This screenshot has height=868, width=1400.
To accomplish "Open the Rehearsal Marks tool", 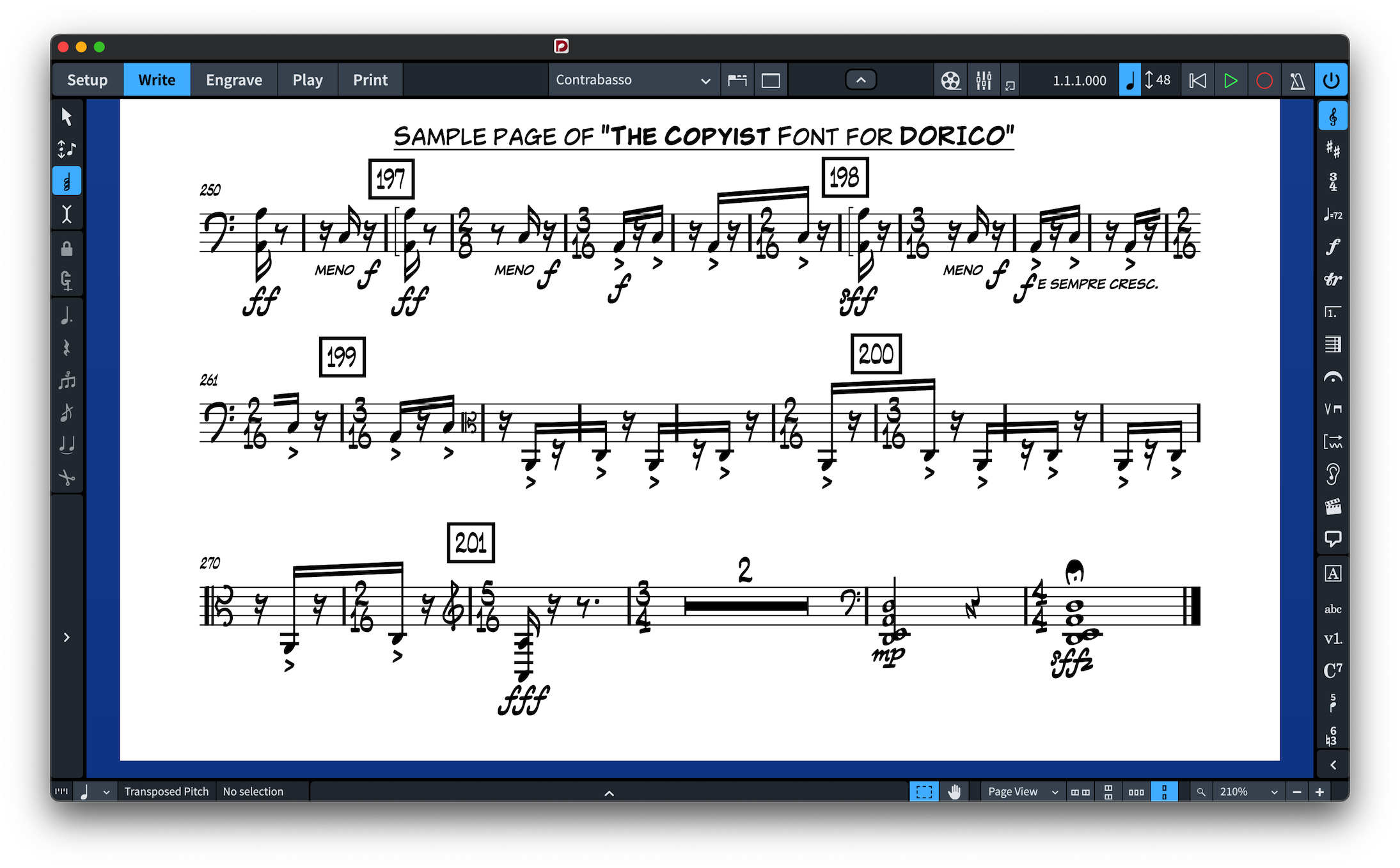I will [x=1333, y=574].
